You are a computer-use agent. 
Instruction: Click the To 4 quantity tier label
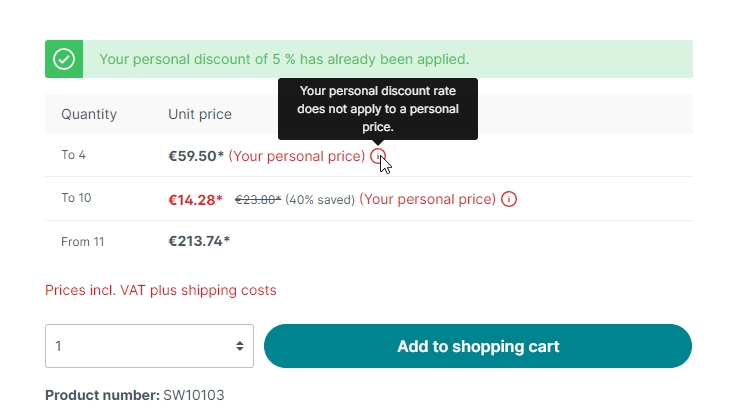tap(75, 155)
